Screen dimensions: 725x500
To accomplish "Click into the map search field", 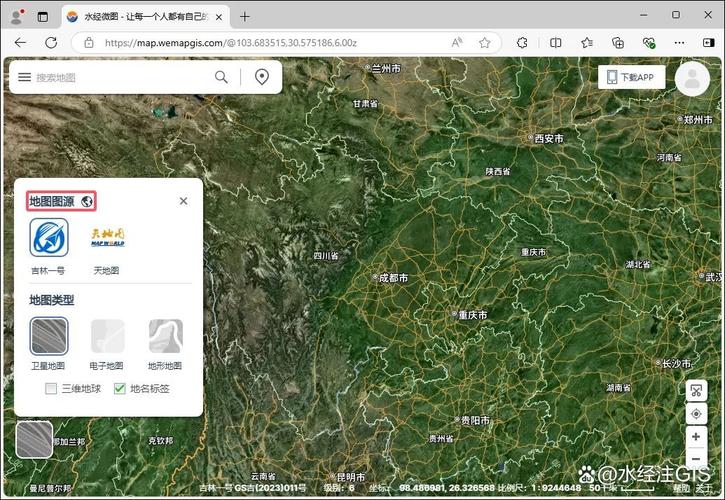I will (123, 77).
